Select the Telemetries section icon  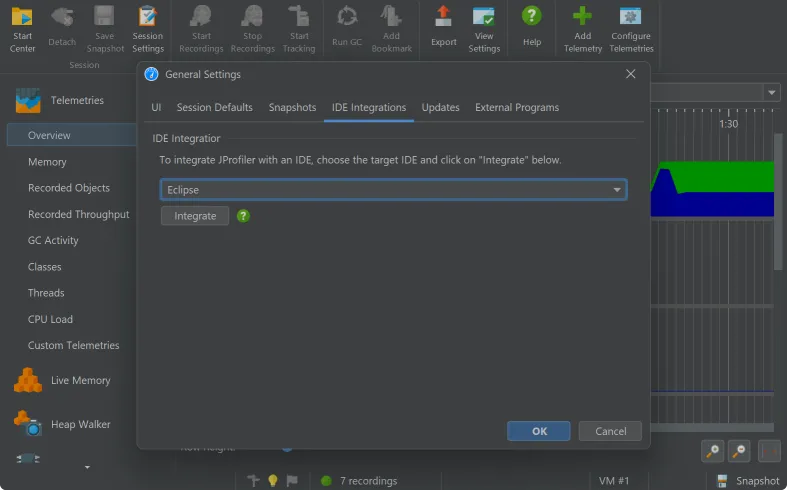click(28, 100)
